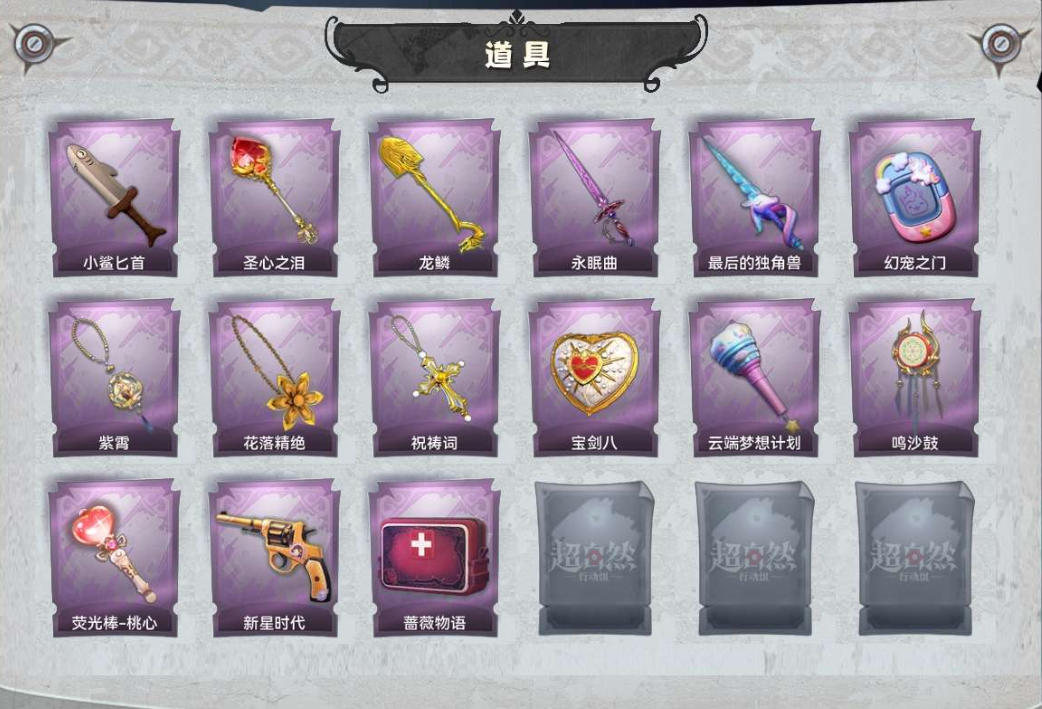Open the 最后的独角兽 unicorn horn item
Viewport: 1042px width, 709px height.
(754, 197)
